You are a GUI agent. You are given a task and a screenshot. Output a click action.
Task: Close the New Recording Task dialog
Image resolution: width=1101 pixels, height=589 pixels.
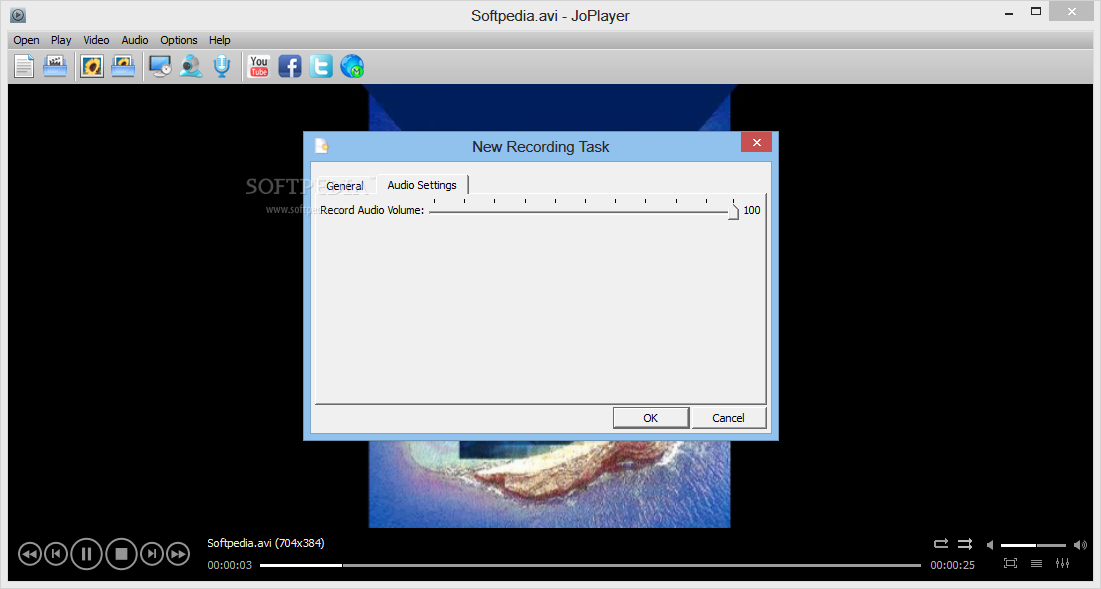(x=756, y=143)
